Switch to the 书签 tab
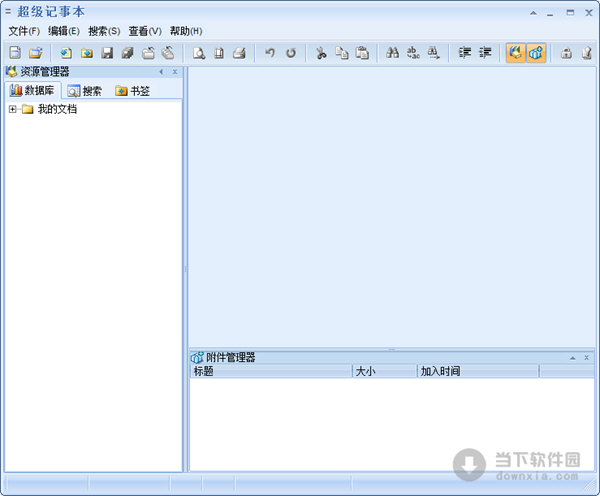Viewport: 600px width, 496px height. point(133,91)
